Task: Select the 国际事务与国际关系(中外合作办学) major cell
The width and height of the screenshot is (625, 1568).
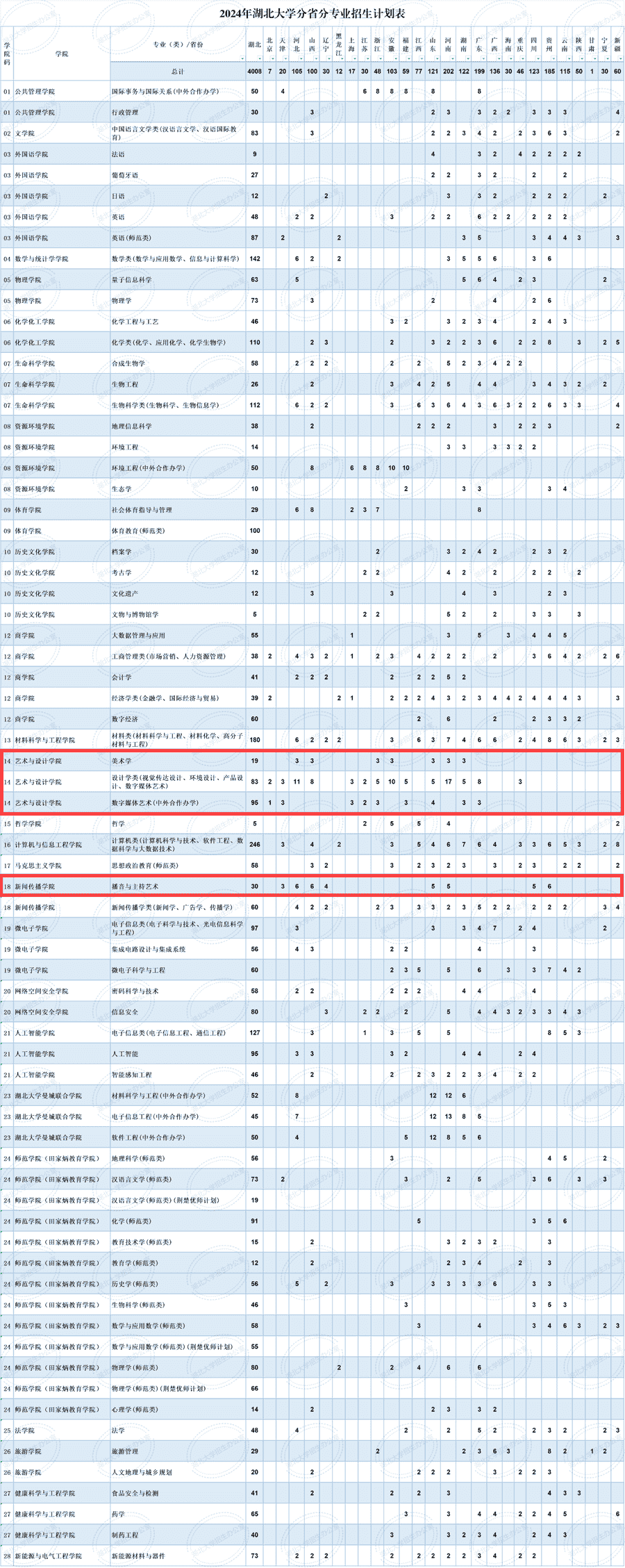Action: tap(178, 91)
